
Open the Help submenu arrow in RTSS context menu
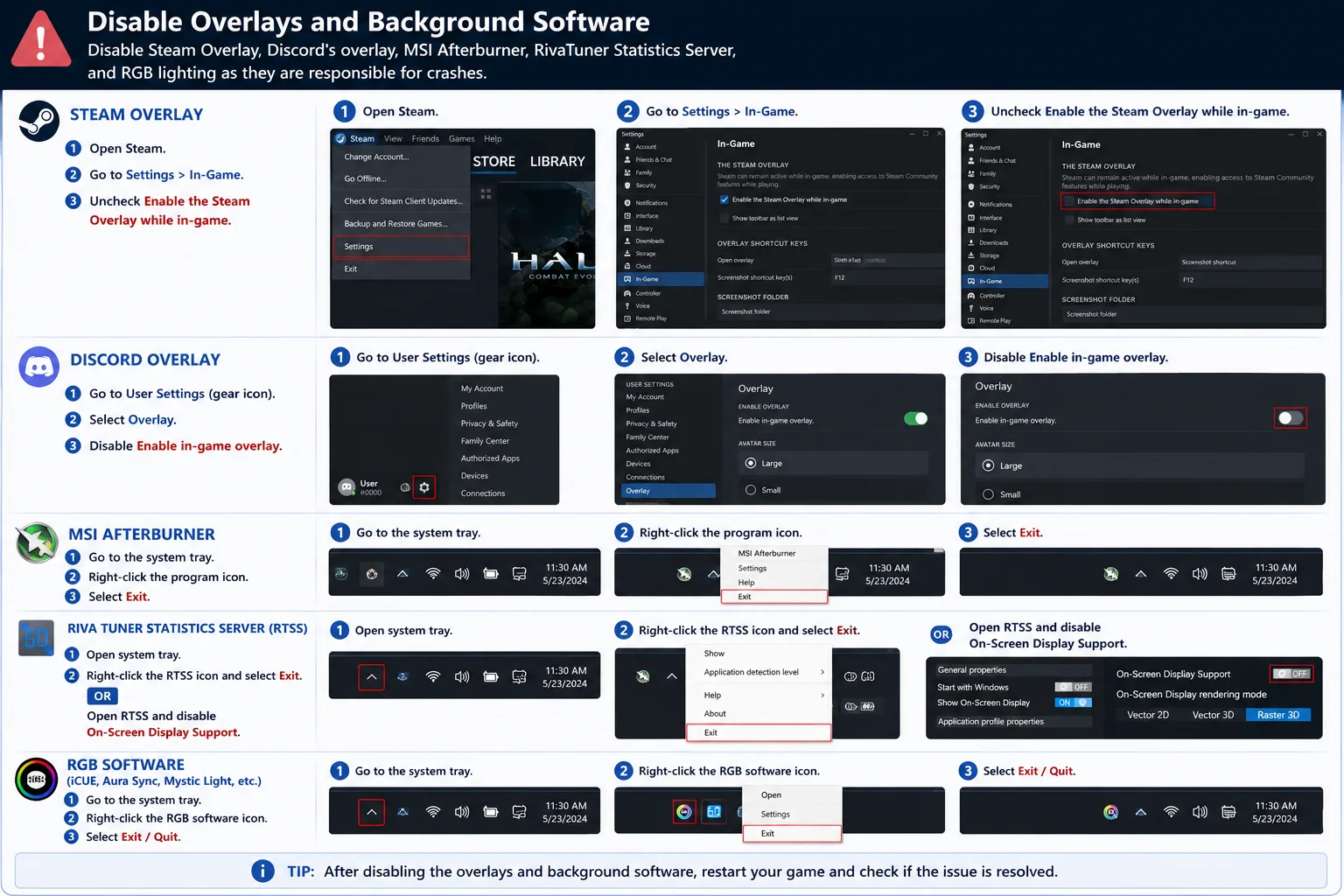(822, 695)
